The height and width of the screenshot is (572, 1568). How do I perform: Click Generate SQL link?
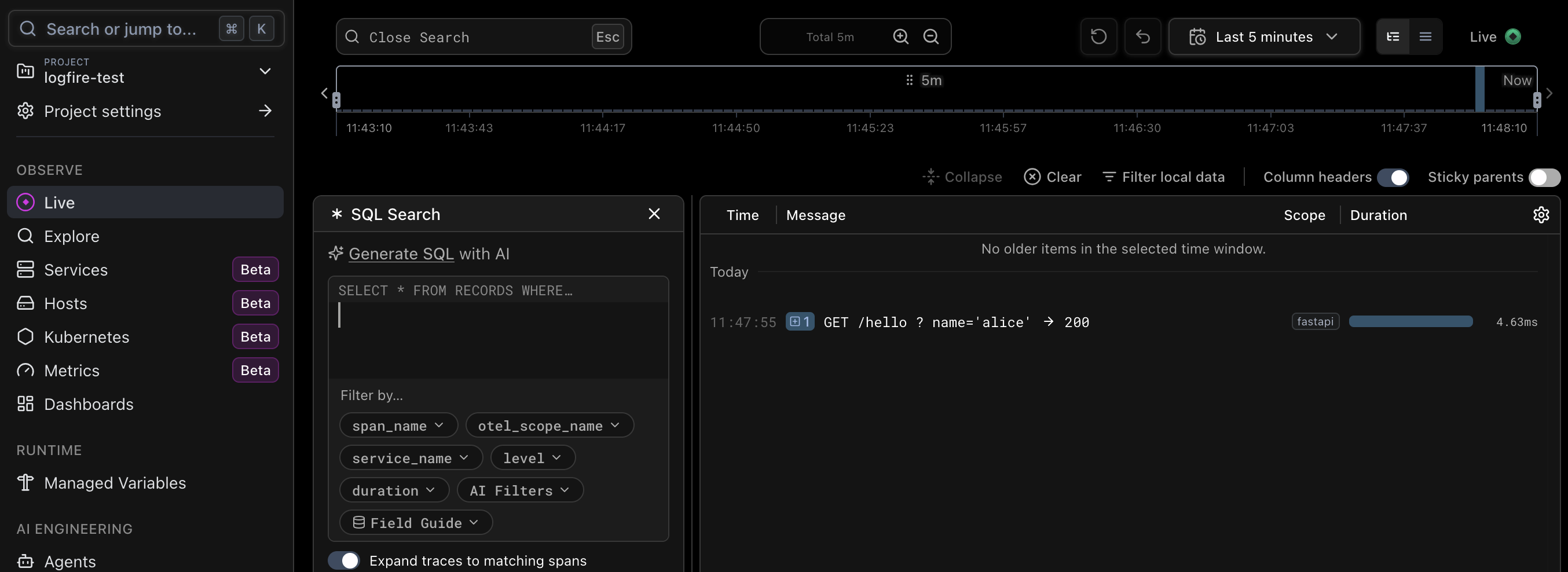(x=401, y=253)
